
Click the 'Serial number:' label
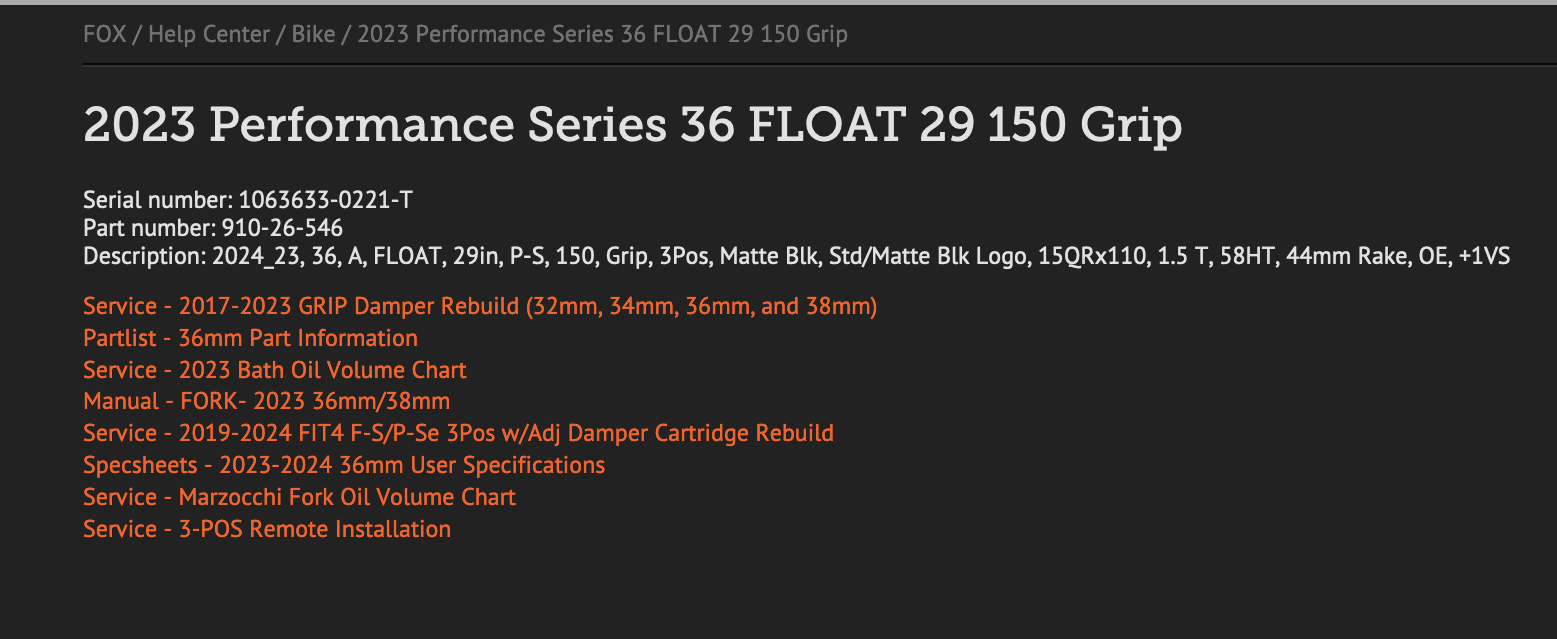[158, 200]
